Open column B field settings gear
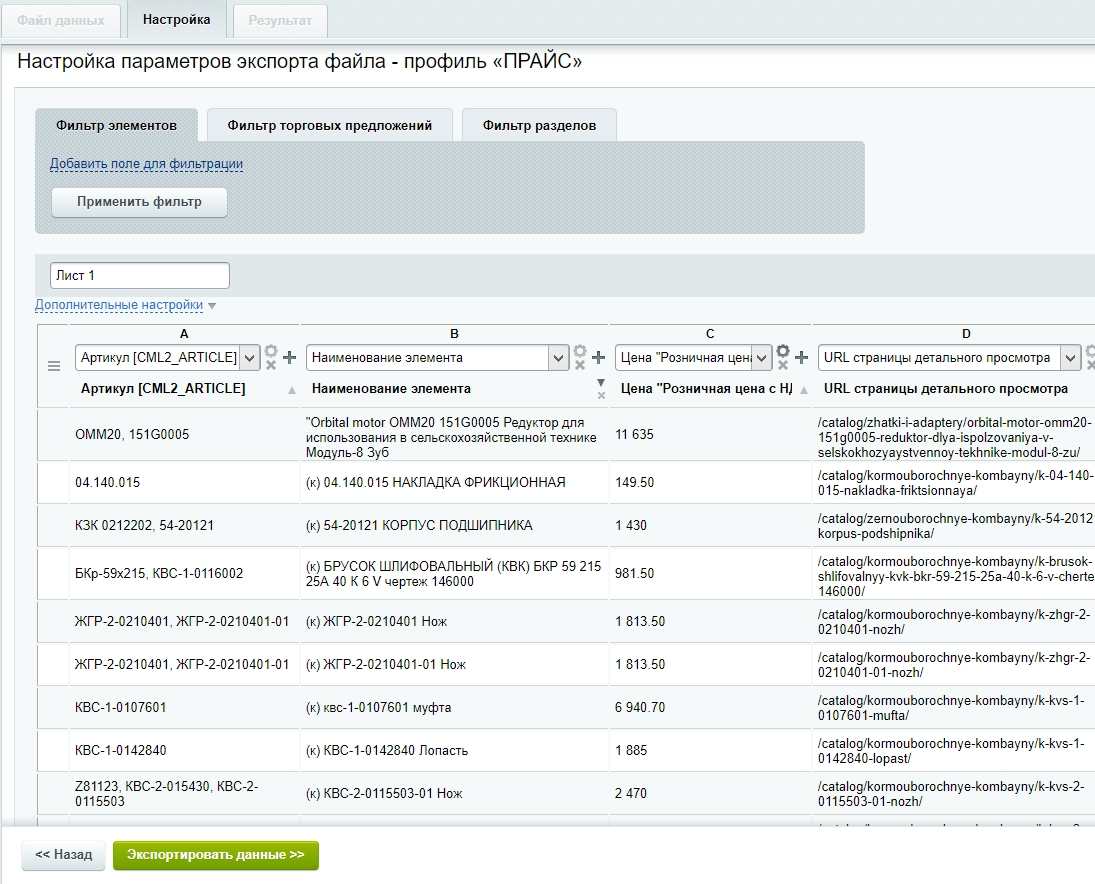 tap(580, 351)
